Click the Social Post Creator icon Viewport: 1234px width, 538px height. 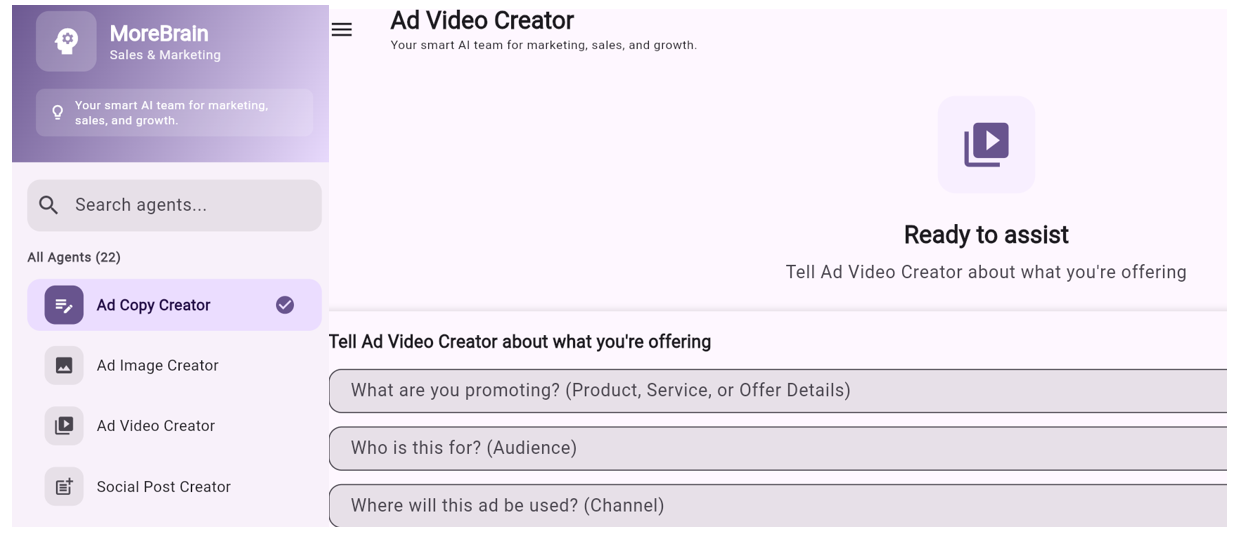[x=64, y=487]
